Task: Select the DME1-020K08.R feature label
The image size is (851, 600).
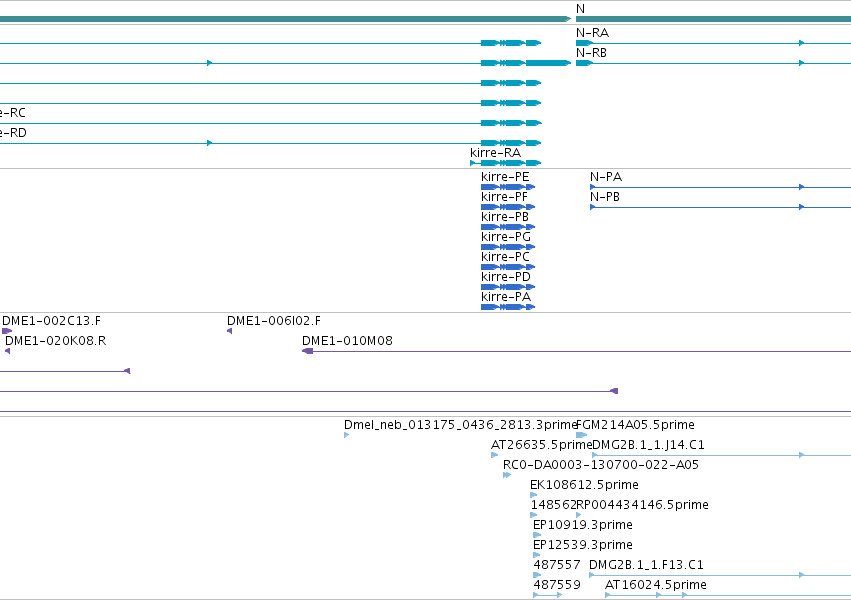Action: click(x=55, y=341)
